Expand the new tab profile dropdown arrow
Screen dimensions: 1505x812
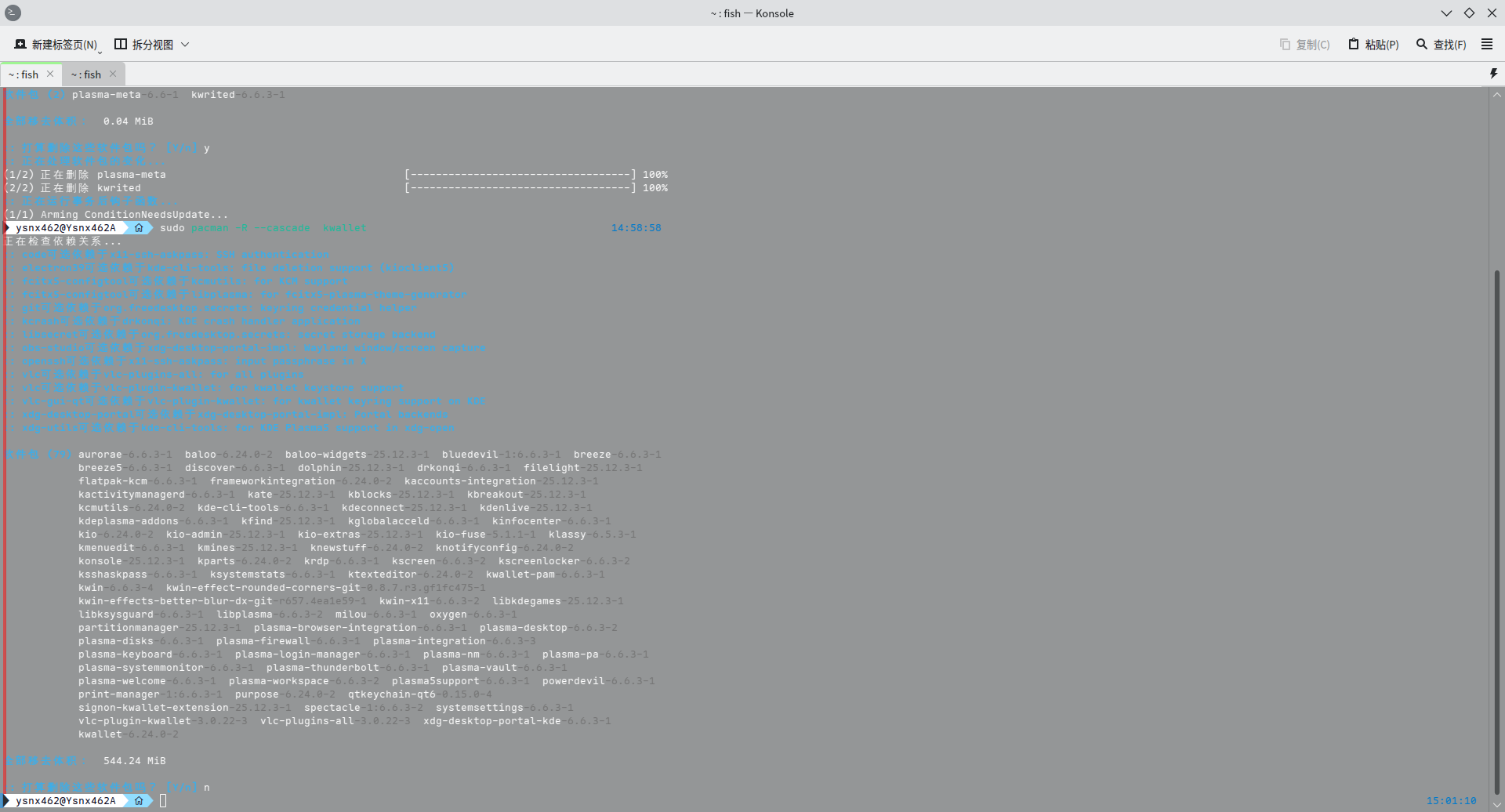click(100, 52)
